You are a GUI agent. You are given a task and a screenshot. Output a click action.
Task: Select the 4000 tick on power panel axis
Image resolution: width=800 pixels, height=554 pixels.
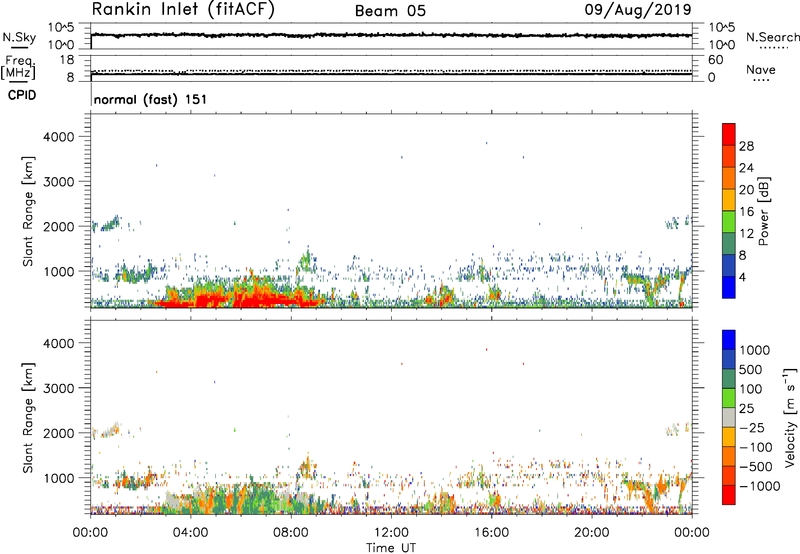pyautogui.click(x=59, y=137)
